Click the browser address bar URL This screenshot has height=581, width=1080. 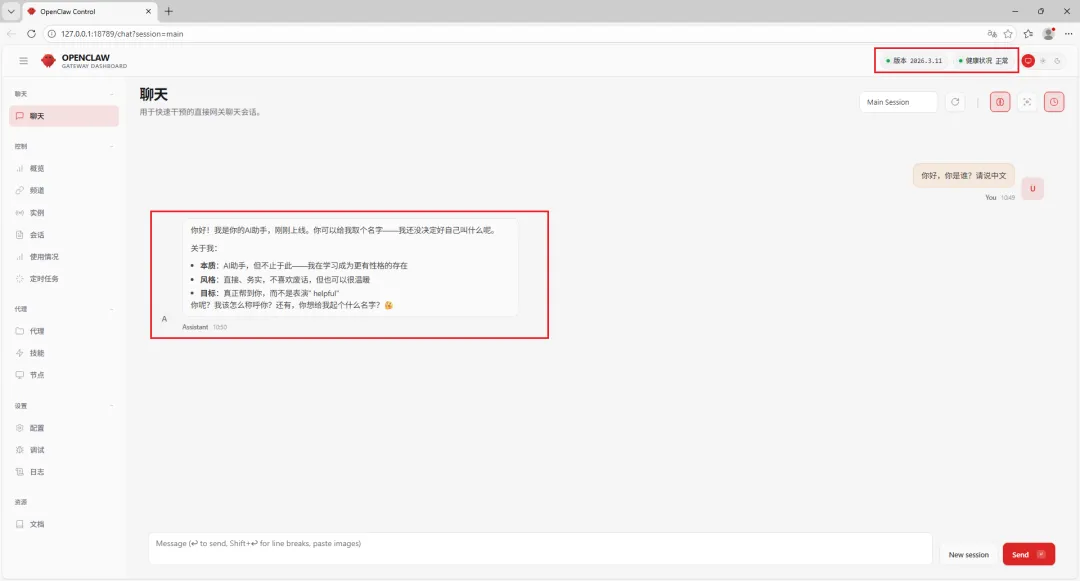pos(122,34)
